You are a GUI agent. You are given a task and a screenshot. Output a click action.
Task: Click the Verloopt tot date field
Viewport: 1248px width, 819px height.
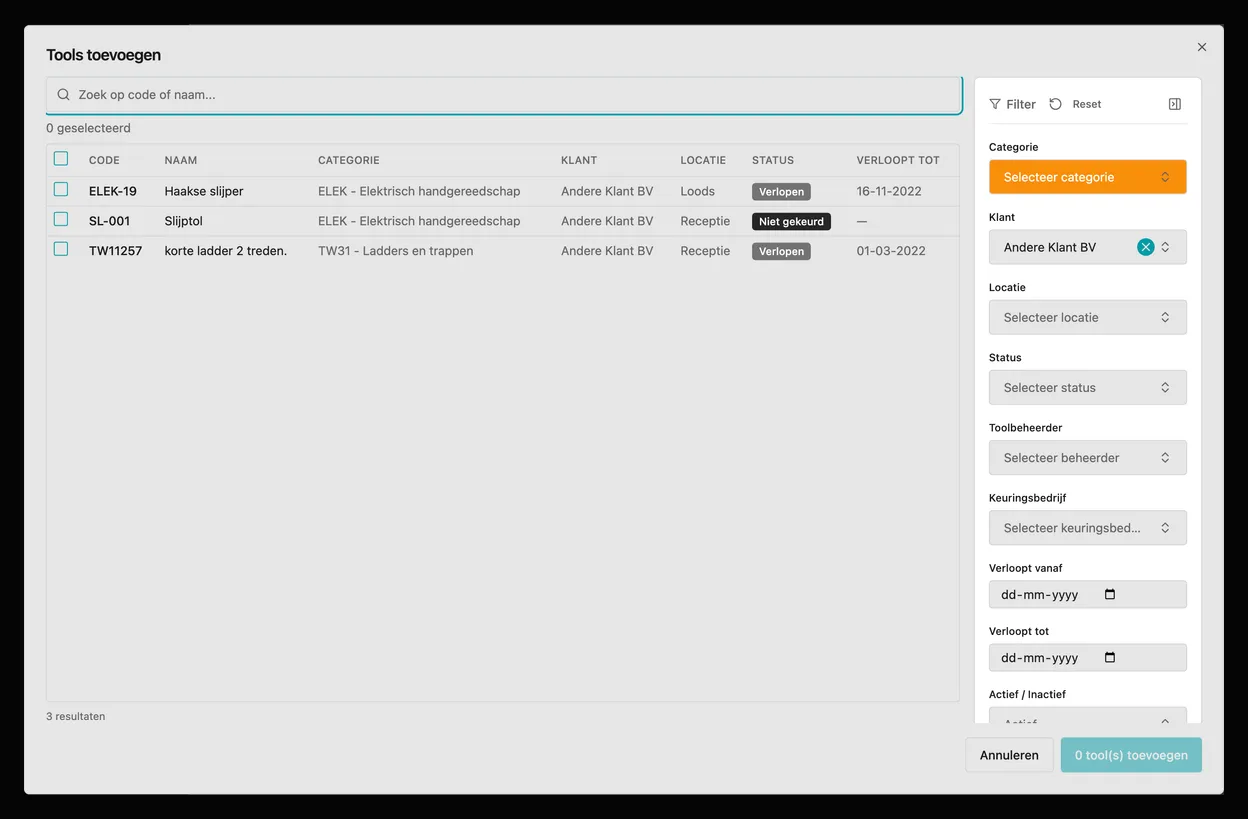1088,657
